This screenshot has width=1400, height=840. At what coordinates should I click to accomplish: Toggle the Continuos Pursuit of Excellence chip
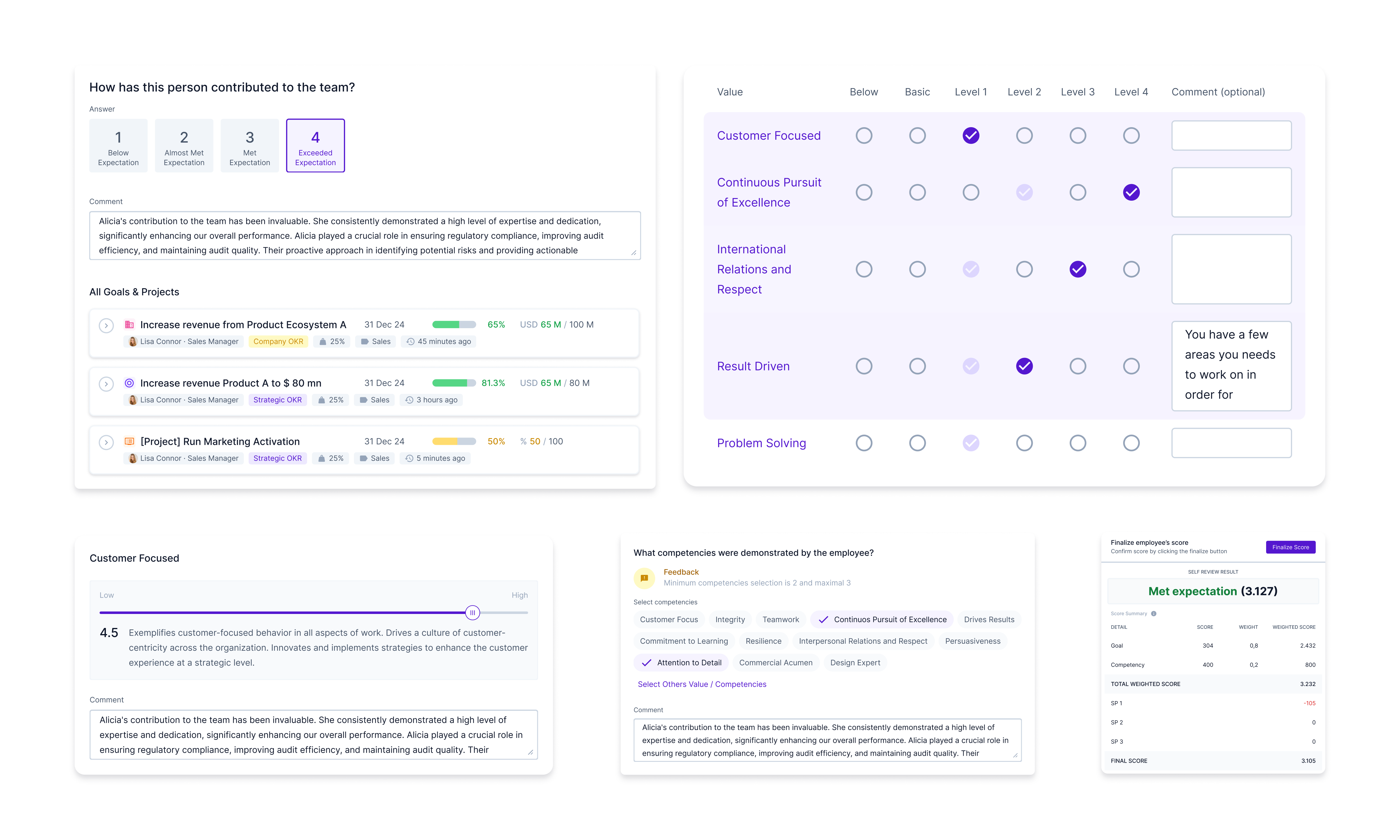(882, 619)
